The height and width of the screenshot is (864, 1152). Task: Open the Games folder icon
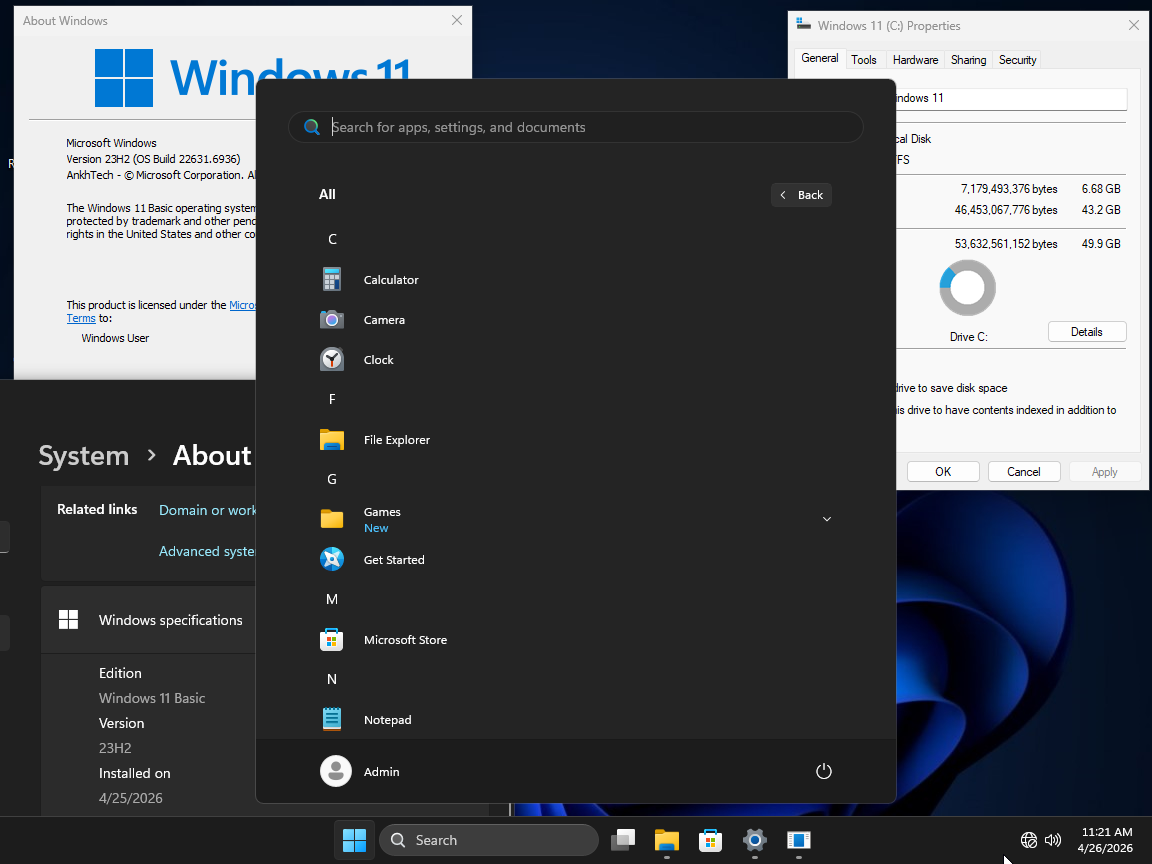point(332,519)
